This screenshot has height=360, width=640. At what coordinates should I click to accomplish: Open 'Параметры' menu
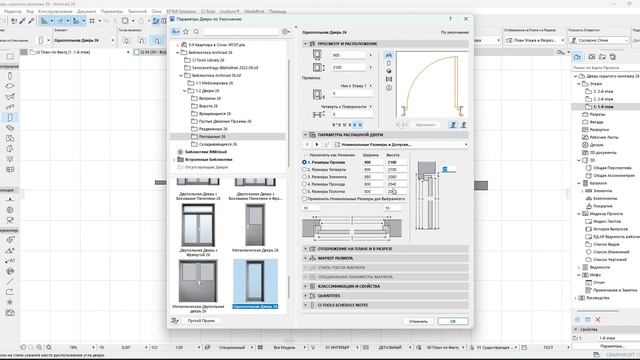(111, 11)
